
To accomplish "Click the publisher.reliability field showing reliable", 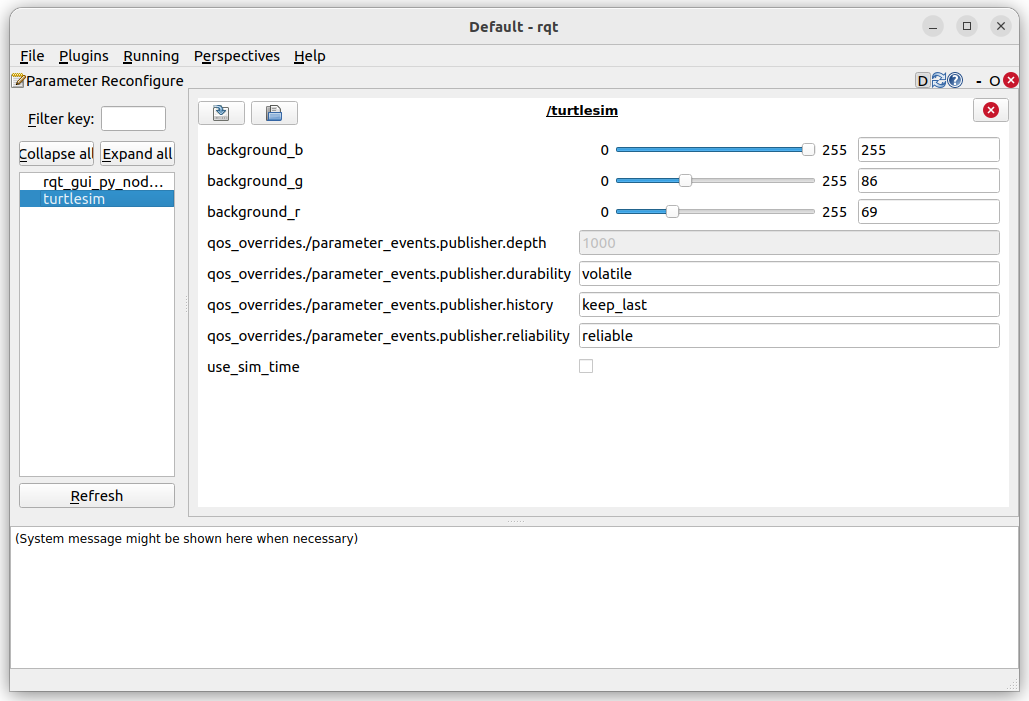I will click(x=789, y=335).
